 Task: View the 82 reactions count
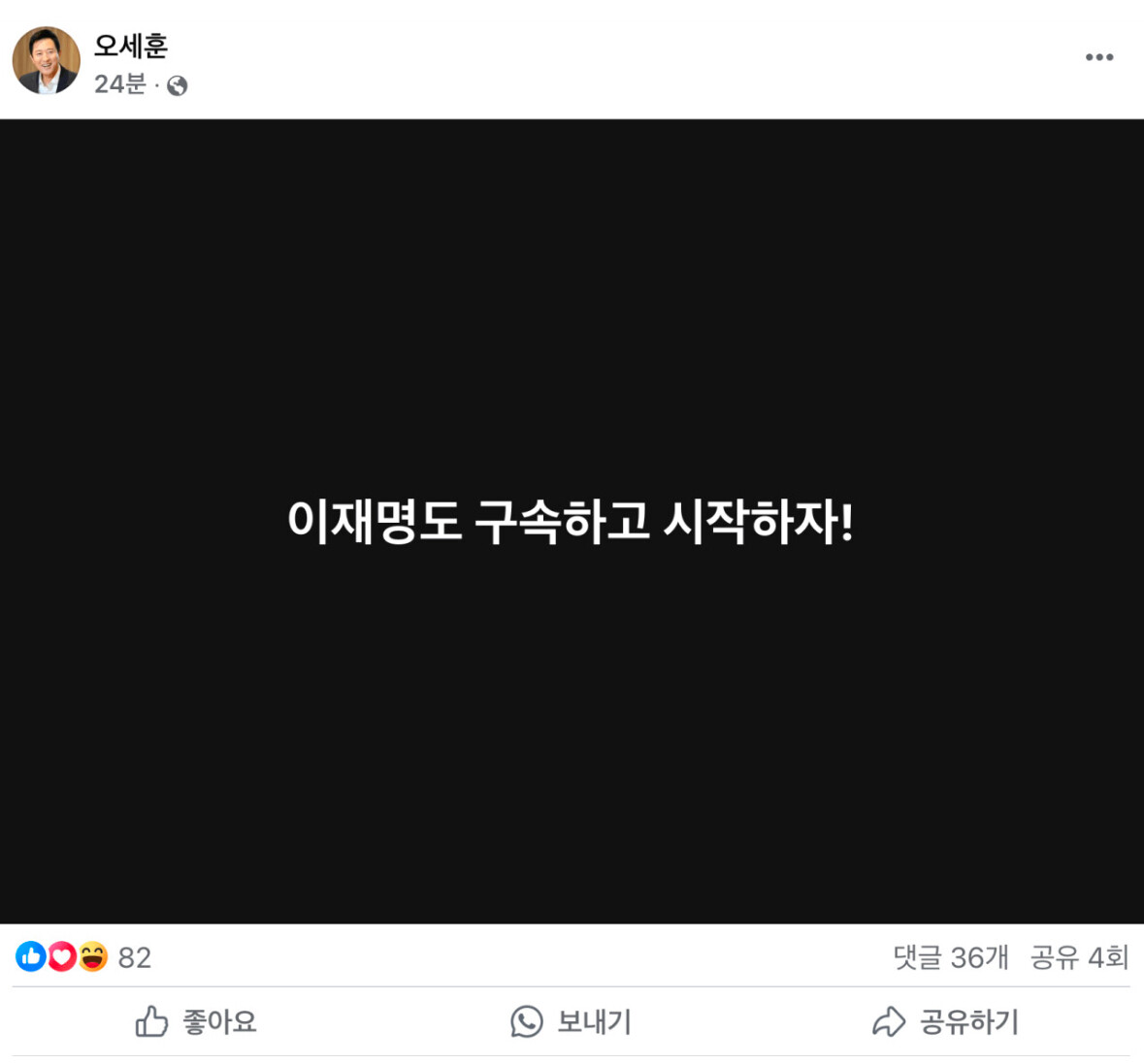click(x=134, y=957)
